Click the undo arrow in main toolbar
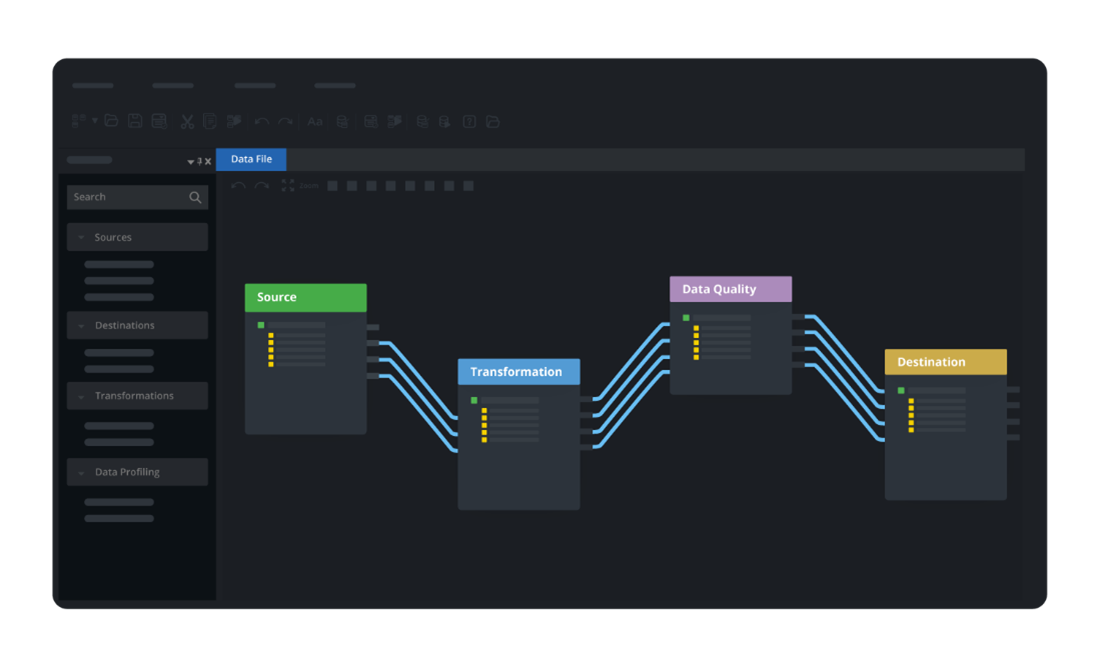1100x667 pixels. click(x=261, y=122)
